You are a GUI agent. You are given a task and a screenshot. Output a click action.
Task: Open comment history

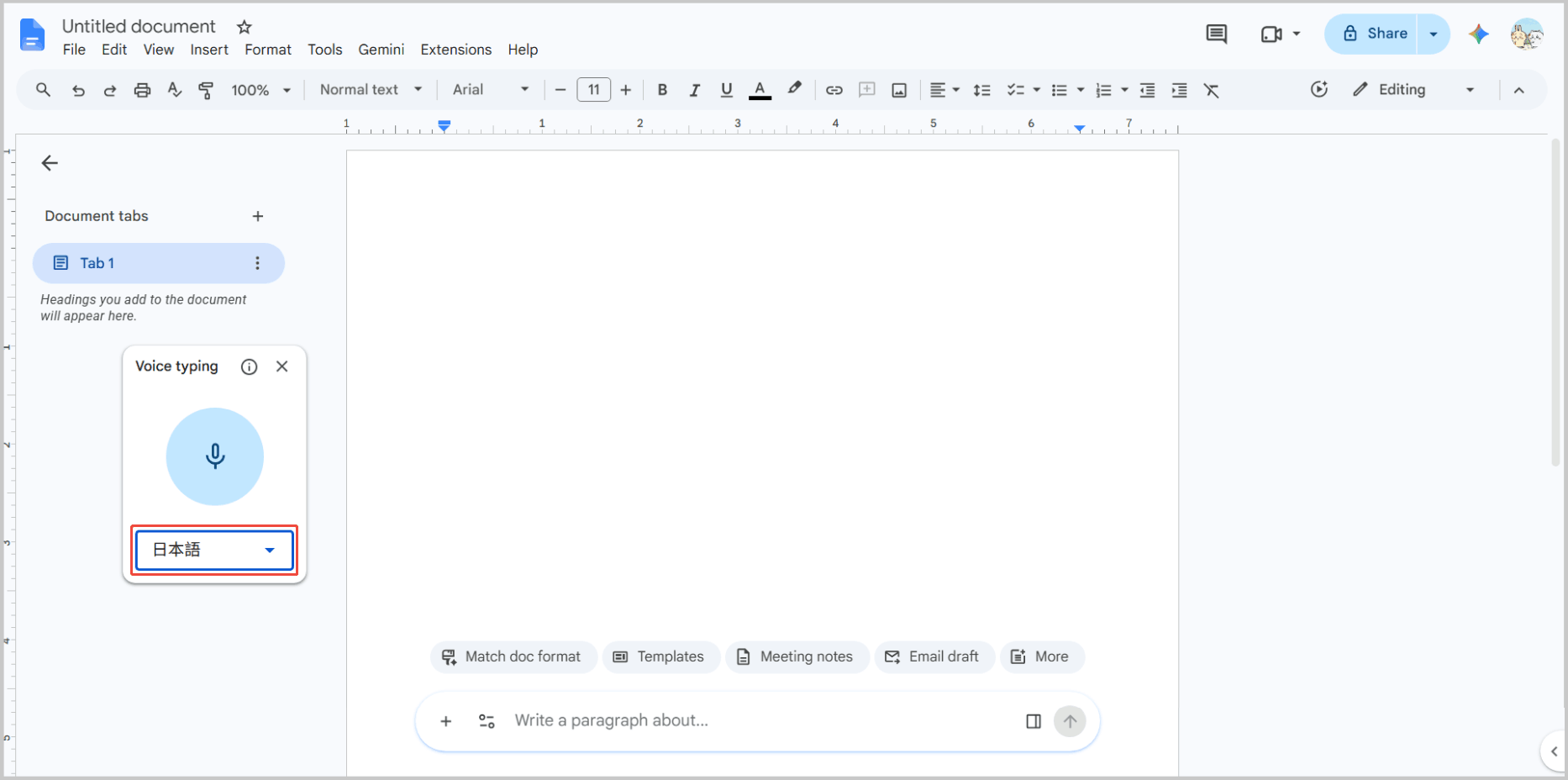point(1216,34)
